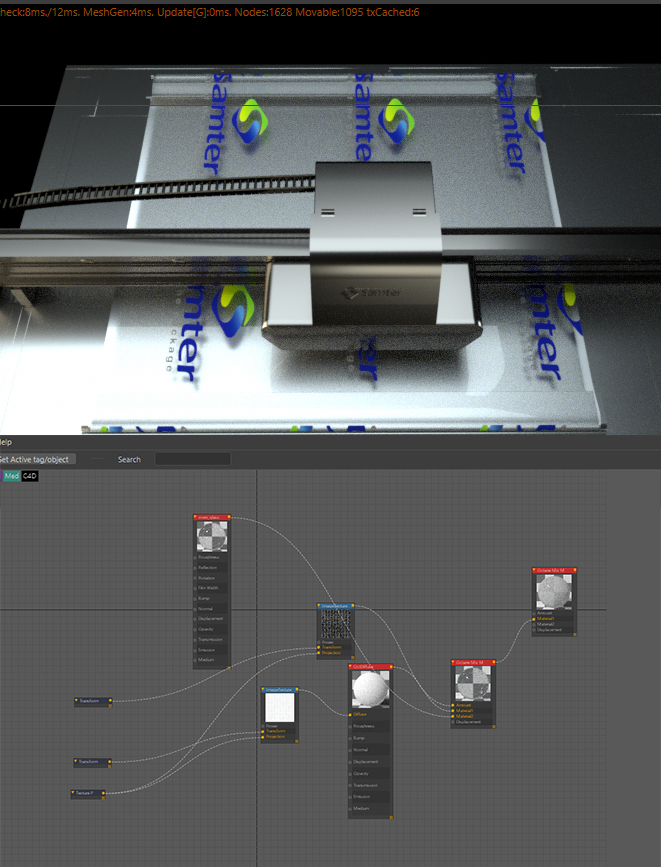This screenshot has width=661, height=867.
Task: Click the Bump pin on the OctDiffuse node
Action: pyautogui.click(x=351, y=738)
